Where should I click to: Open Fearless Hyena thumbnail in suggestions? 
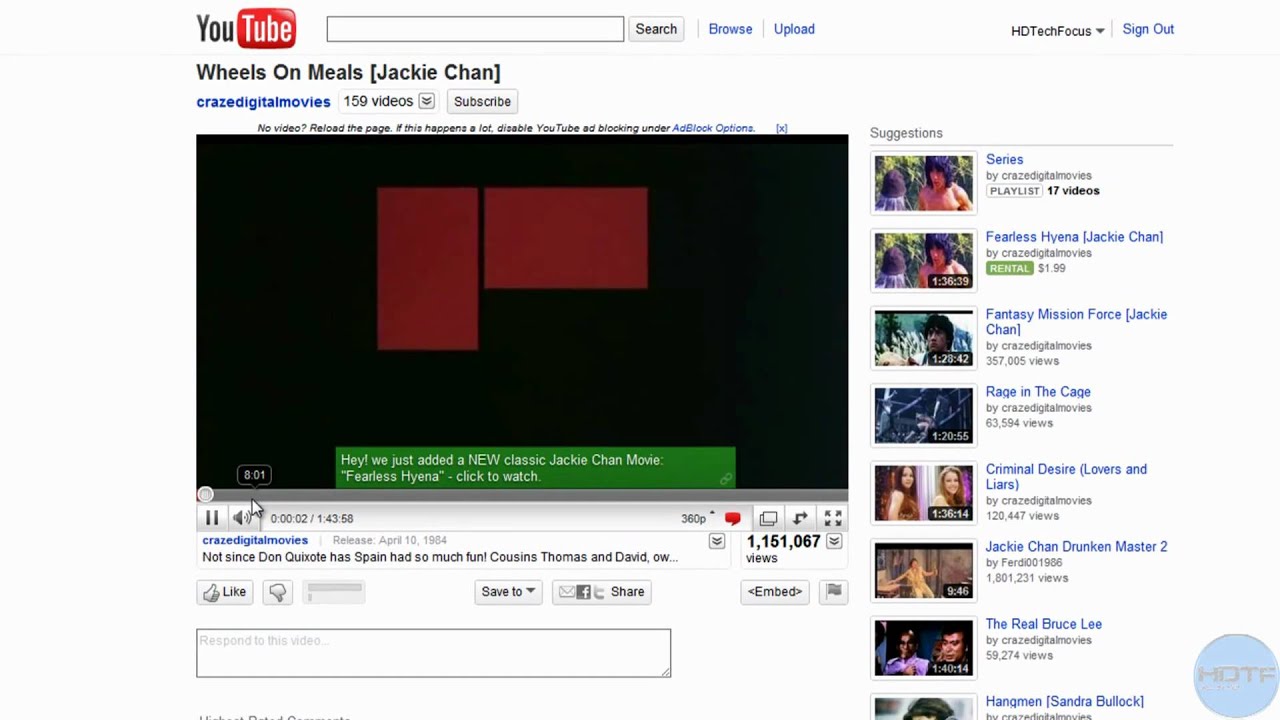pos(923,261)
